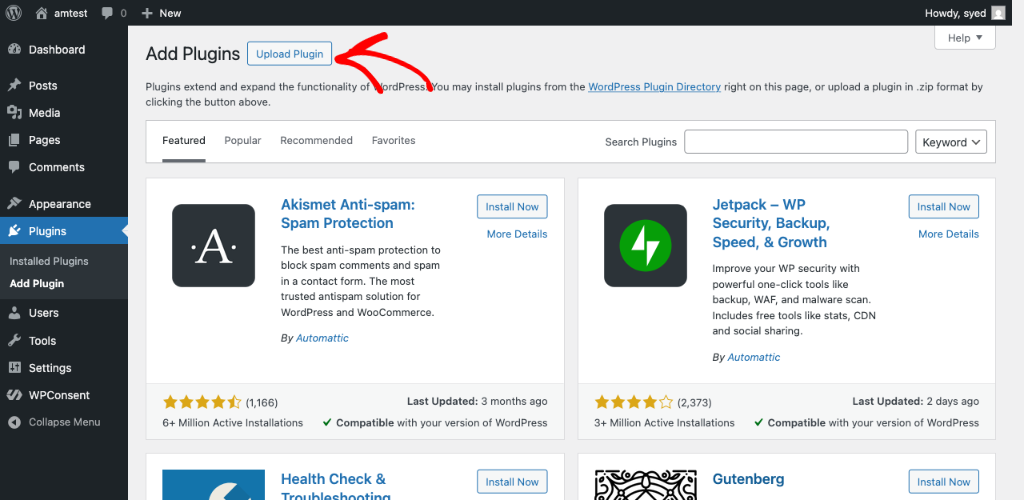The height and width of the screenshot is (500, 1024).
Task: Open the Keyword search type dropdown
Action: tap(951, 142)
